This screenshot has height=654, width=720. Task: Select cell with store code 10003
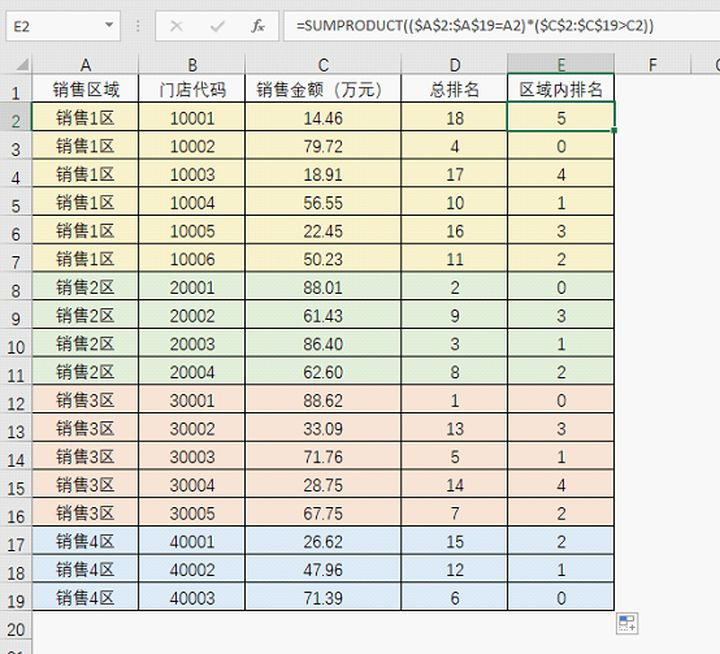coord(192,175)
